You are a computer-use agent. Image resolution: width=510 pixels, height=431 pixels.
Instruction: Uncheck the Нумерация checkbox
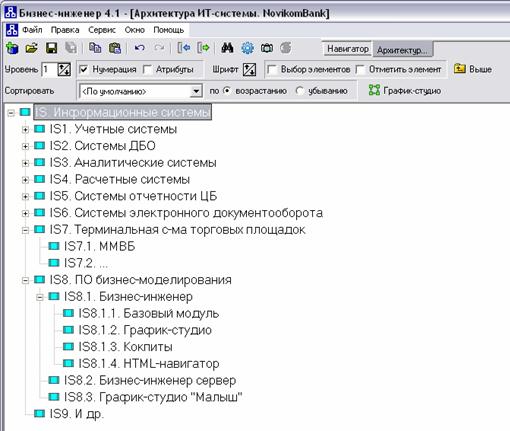coord(84,69)
